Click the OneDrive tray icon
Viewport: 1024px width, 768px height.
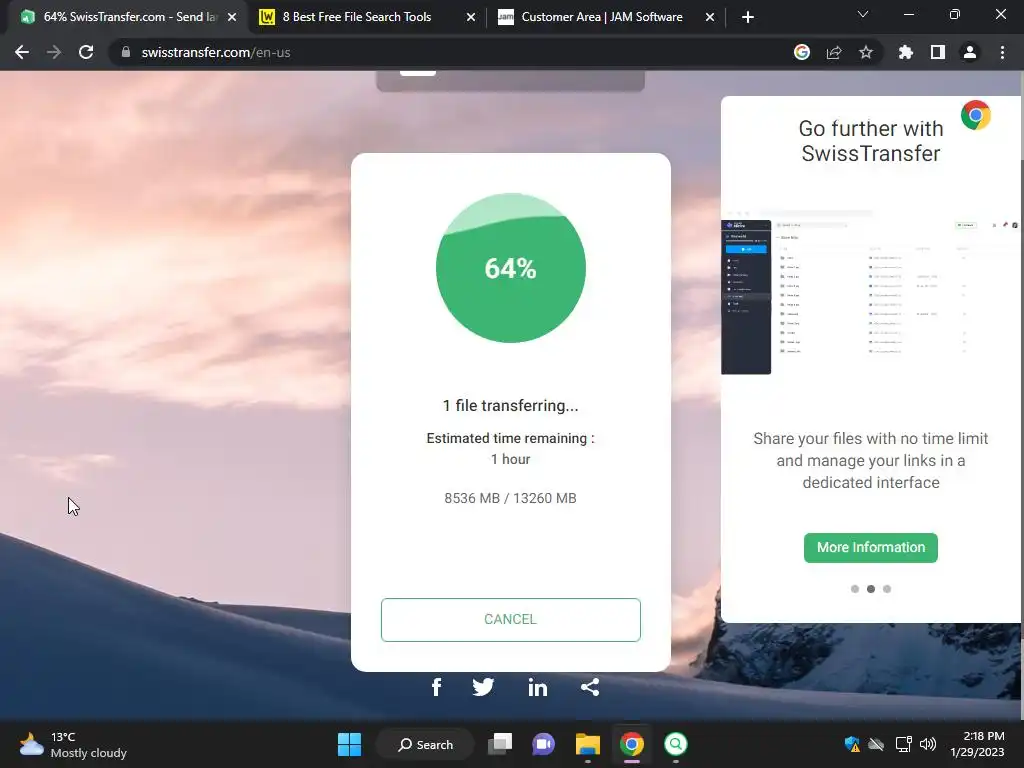pos(876,744)
